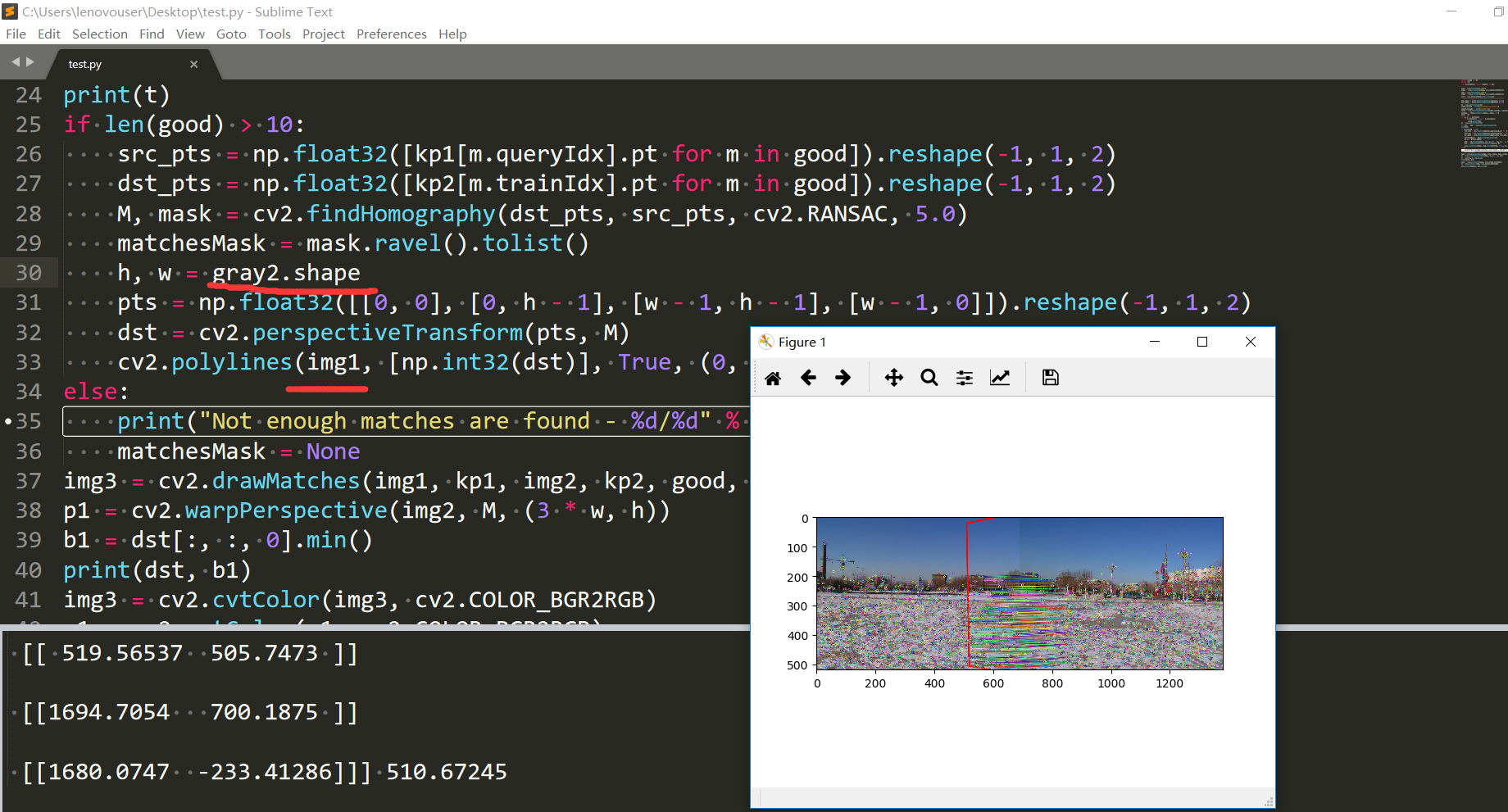Open the Preferences menu
The height and width of the screenshot is (812, 1508).
[392, 34]
